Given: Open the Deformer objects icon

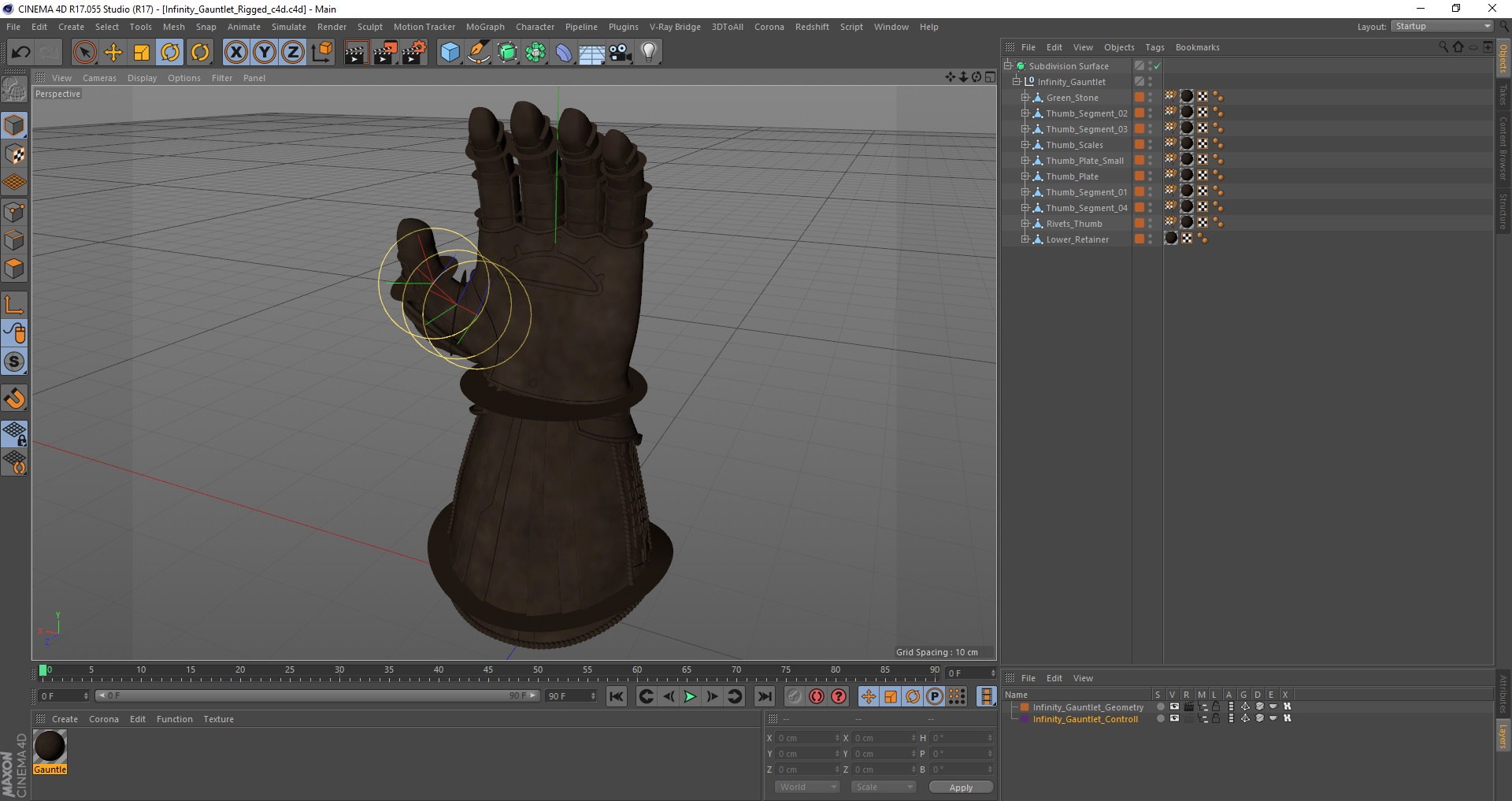Looking at the screenshot, I should (564, 53).
